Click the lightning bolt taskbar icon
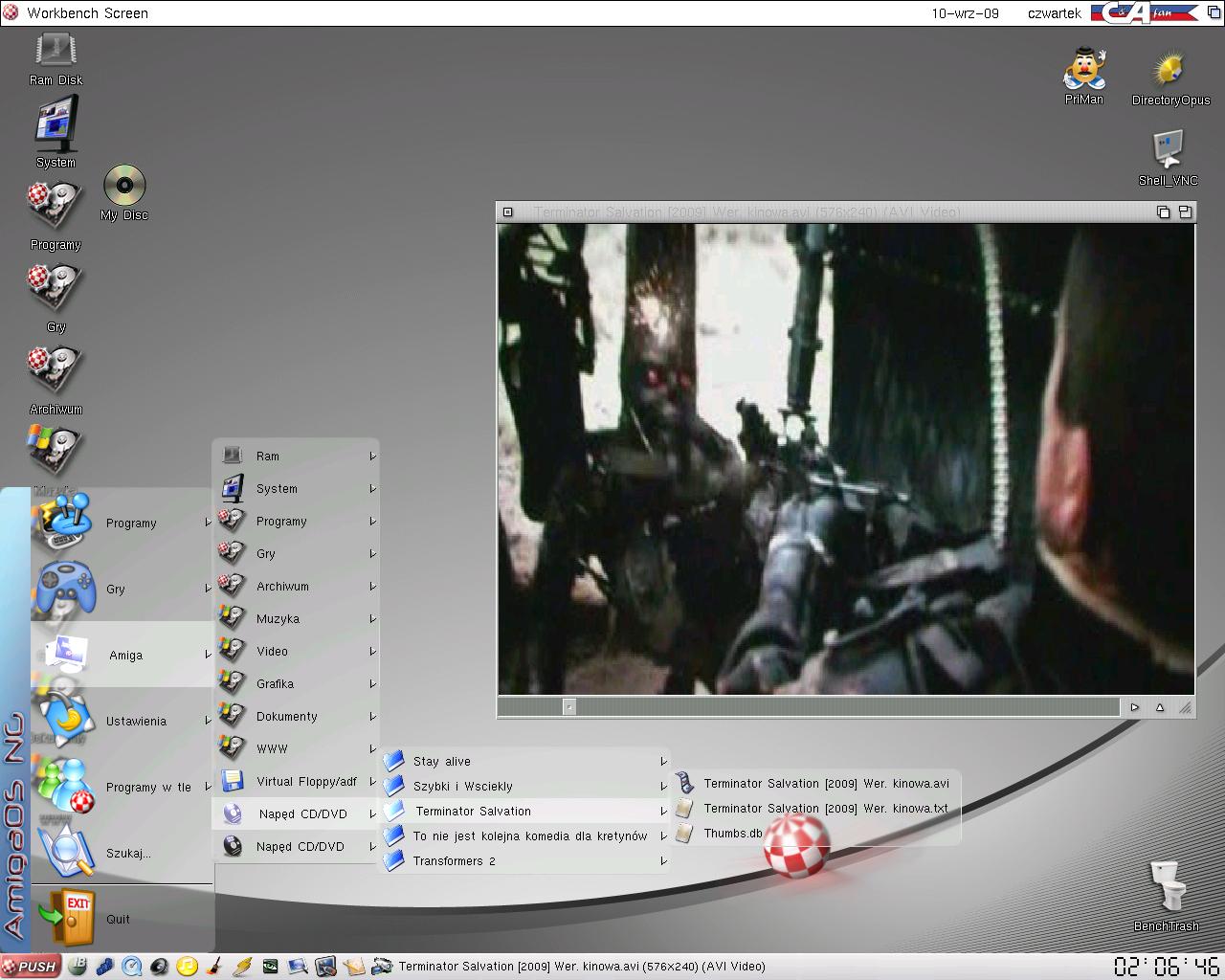The image size is (1225, 980). tap(244, 967)
